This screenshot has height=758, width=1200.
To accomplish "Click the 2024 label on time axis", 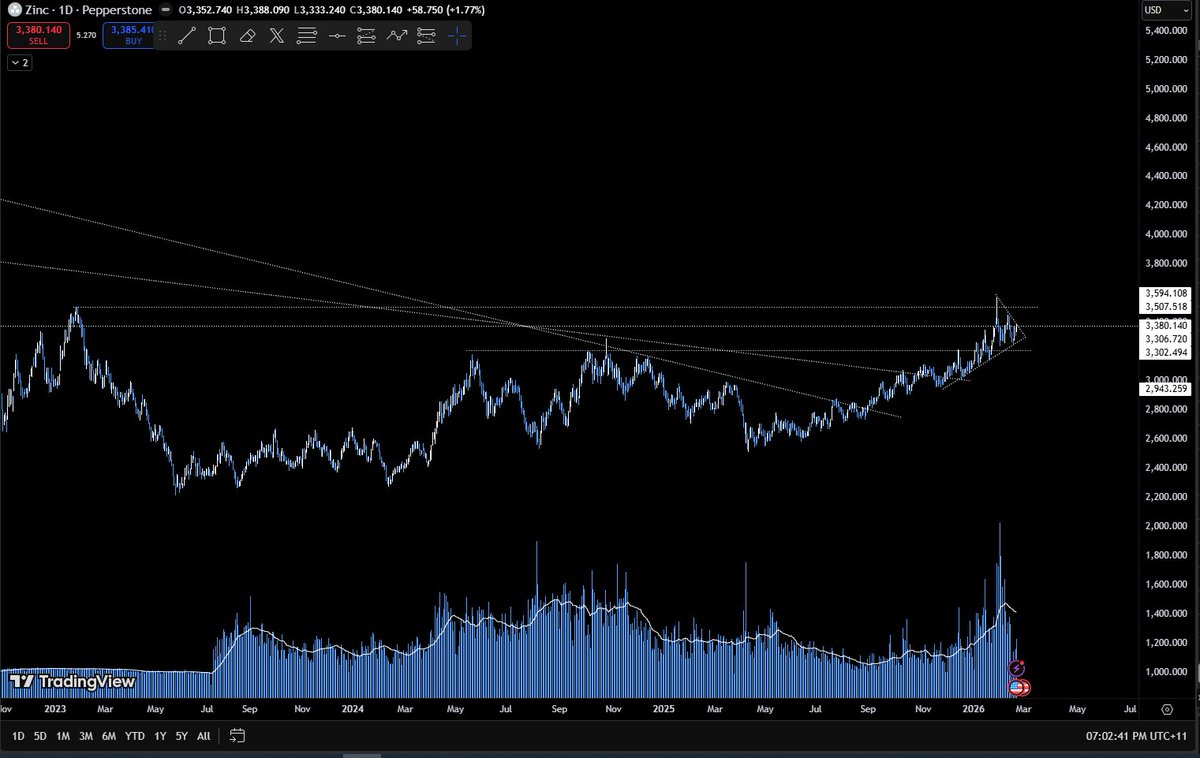I will 352,709.
